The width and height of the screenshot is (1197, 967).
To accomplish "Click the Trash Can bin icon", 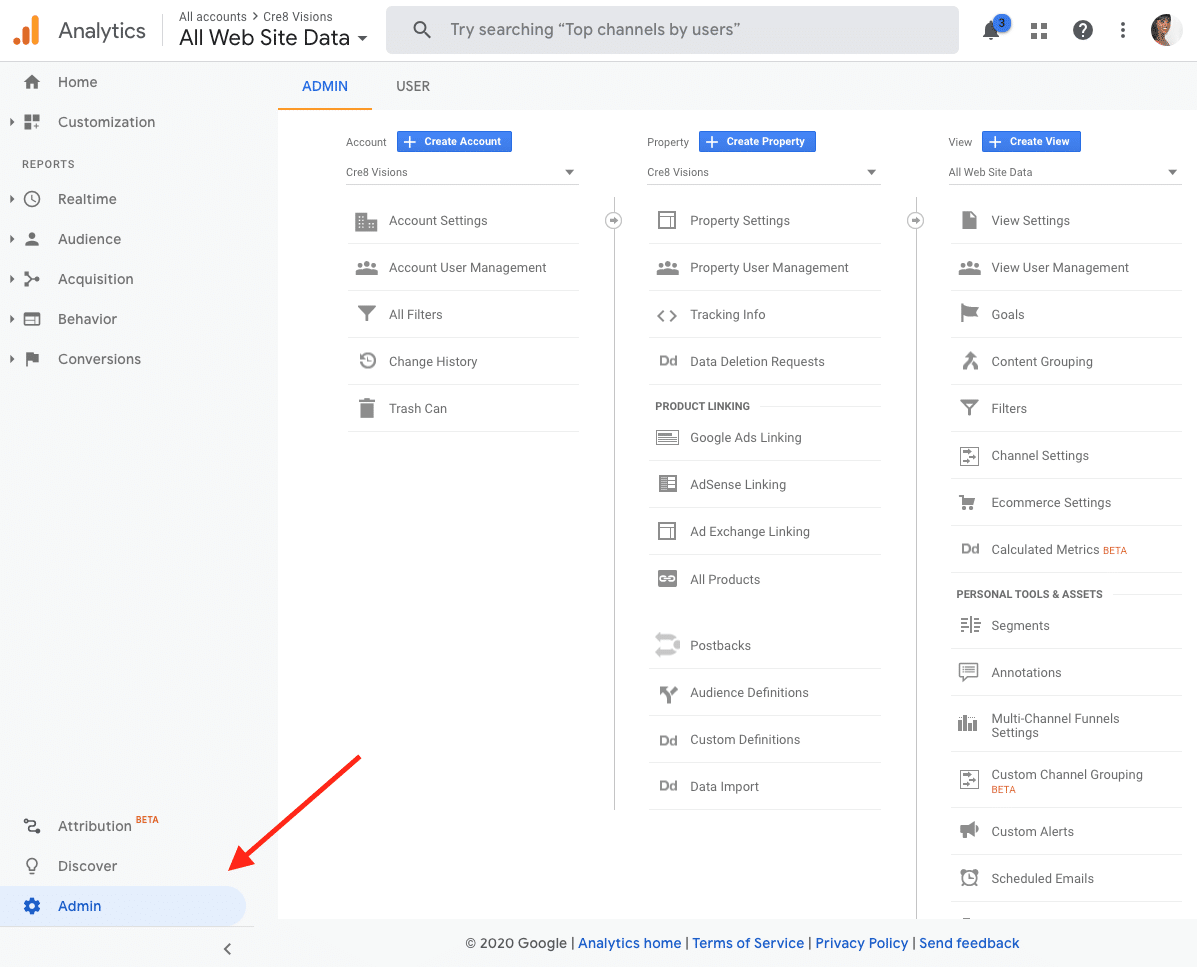I will pyautogui.click(x=367, y=408).
